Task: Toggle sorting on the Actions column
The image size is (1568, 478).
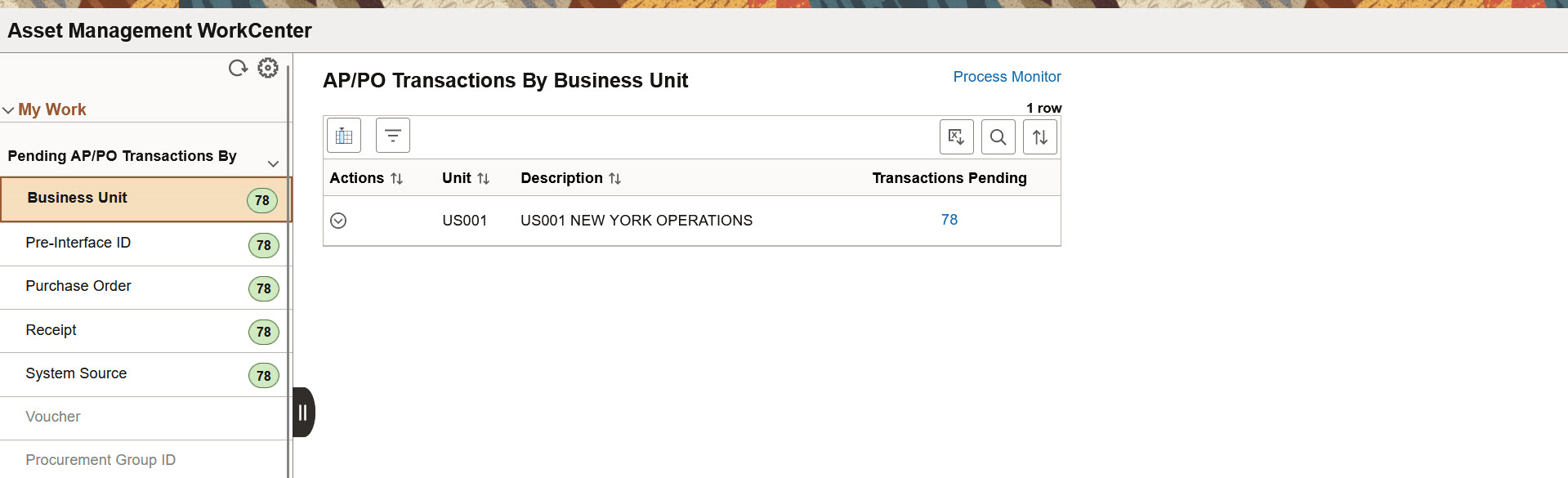Action: (x=398, y=177)
